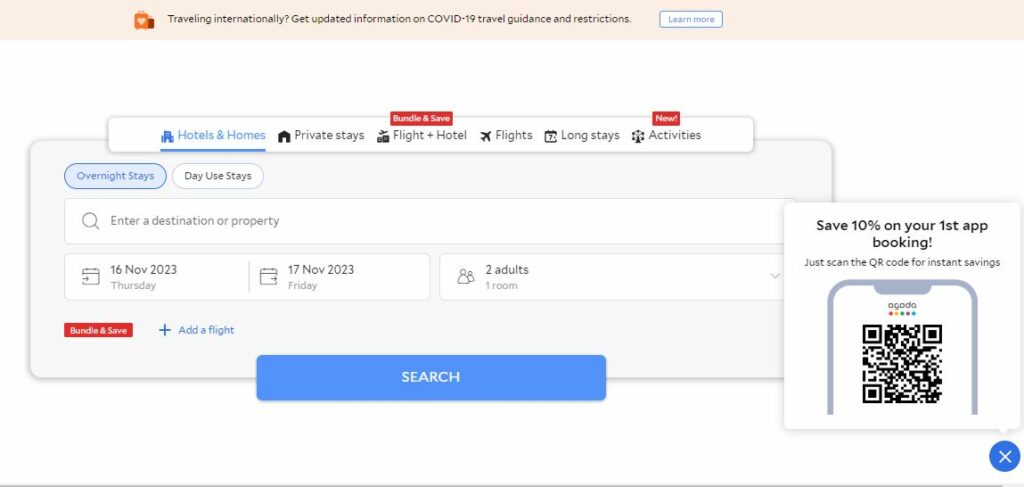Image resolution: width=1024 pixels, height=487 pixels.
Task: Click the Add a flight link
Action: (x=197, y=330)
